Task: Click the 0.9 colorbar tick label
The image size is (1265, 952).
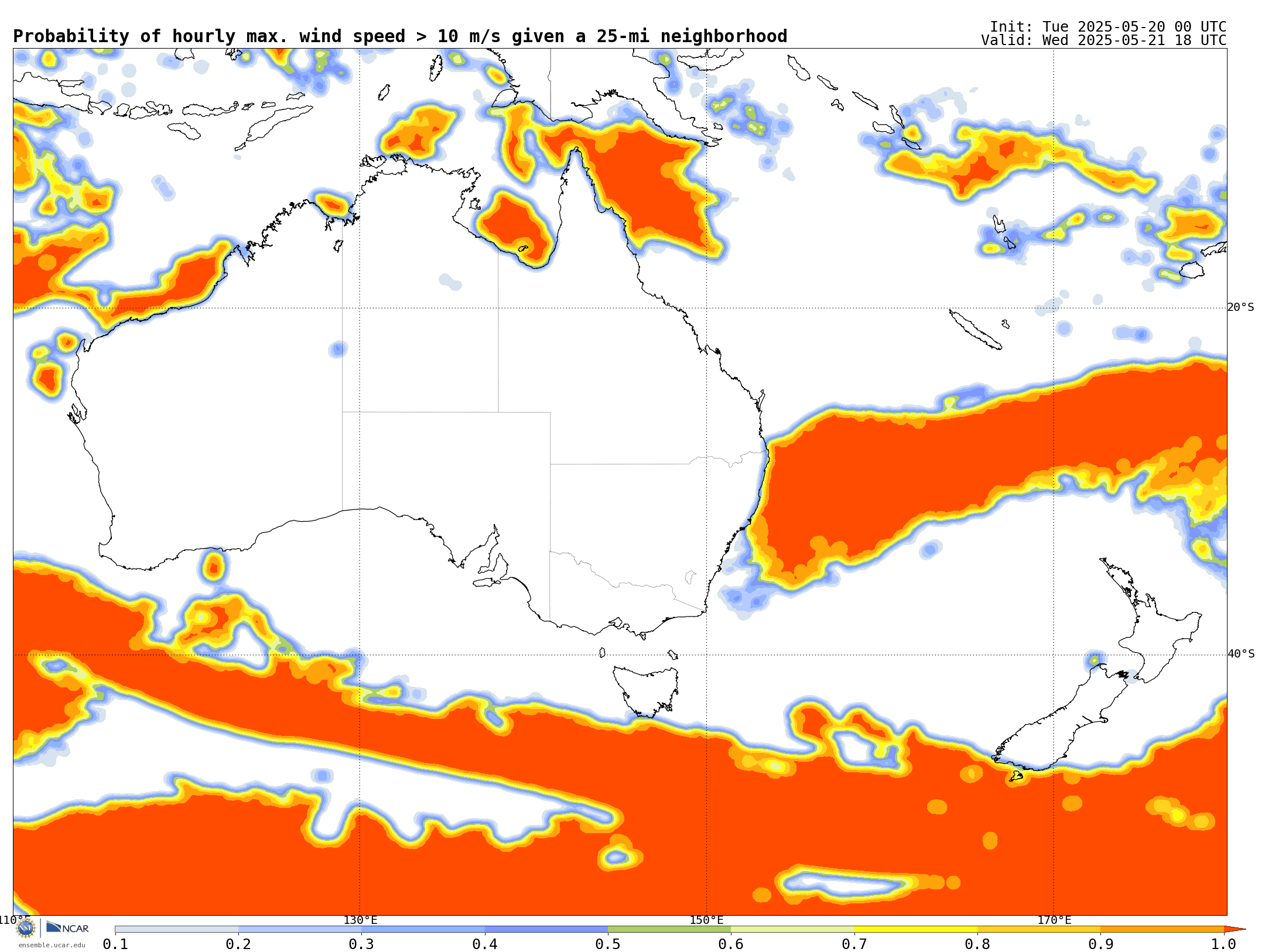Action: [1101, 944]
